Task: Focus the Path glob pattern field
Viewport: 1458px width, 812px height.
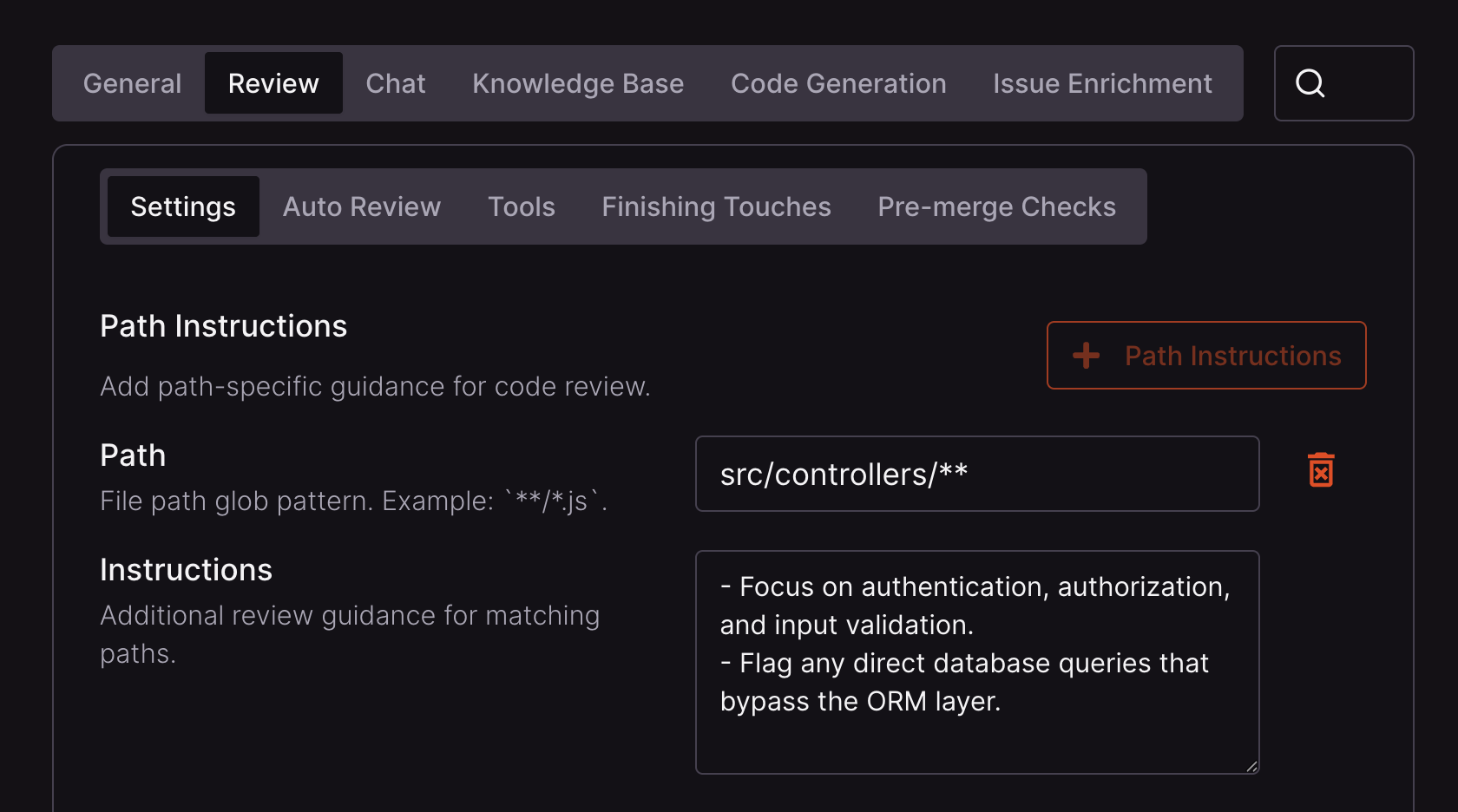Action: (977, 474)
